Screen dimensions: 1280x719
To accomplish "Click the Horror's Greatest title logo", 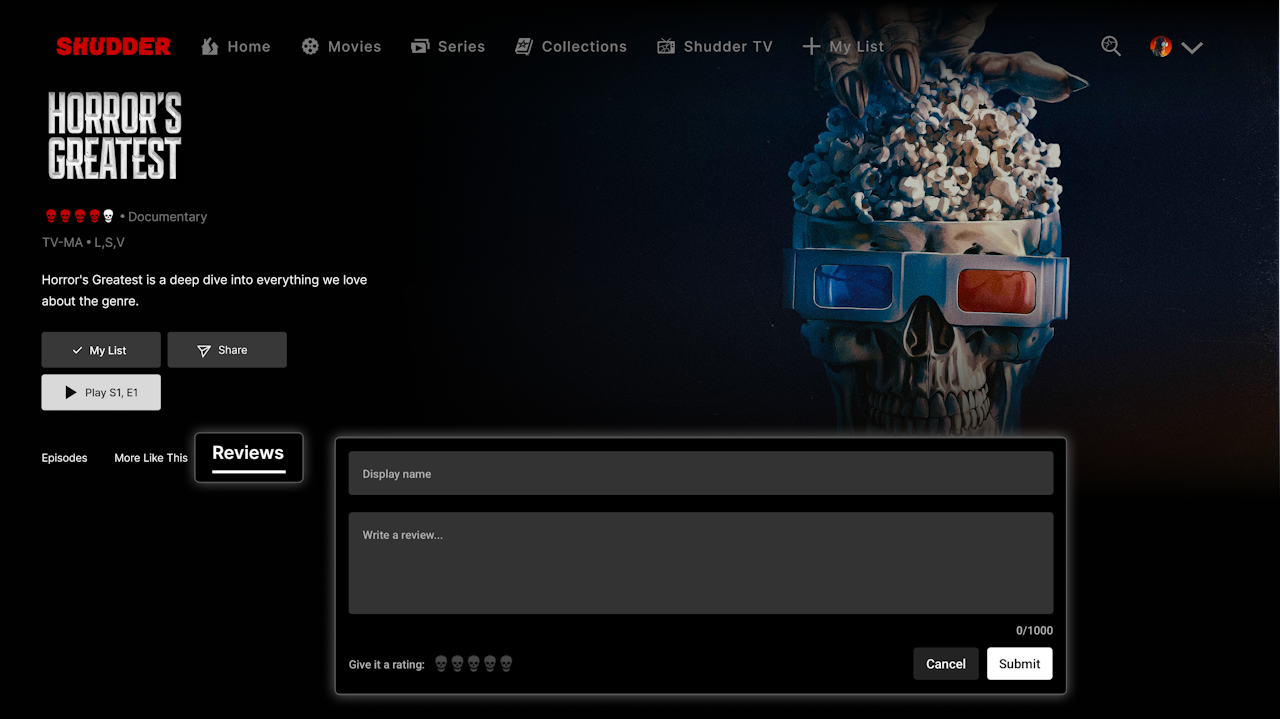I will tap(115, 137).
